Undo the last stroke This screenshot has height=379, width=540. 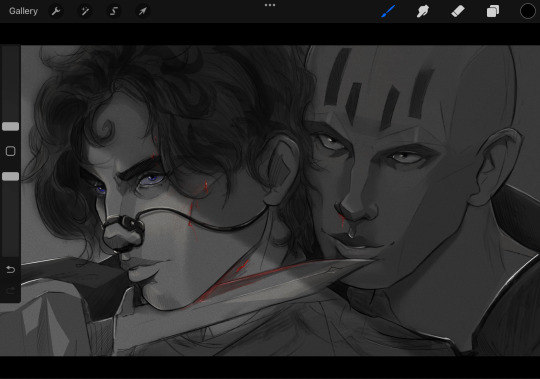(11, 269)
